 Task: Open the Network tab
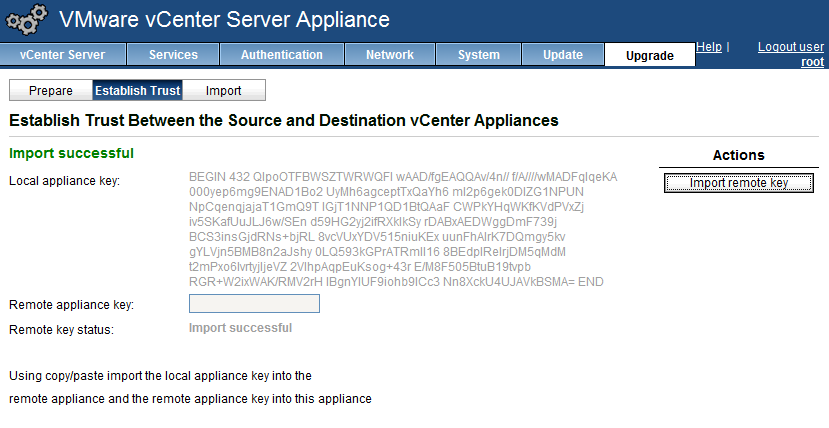click(x=390, y=55)
